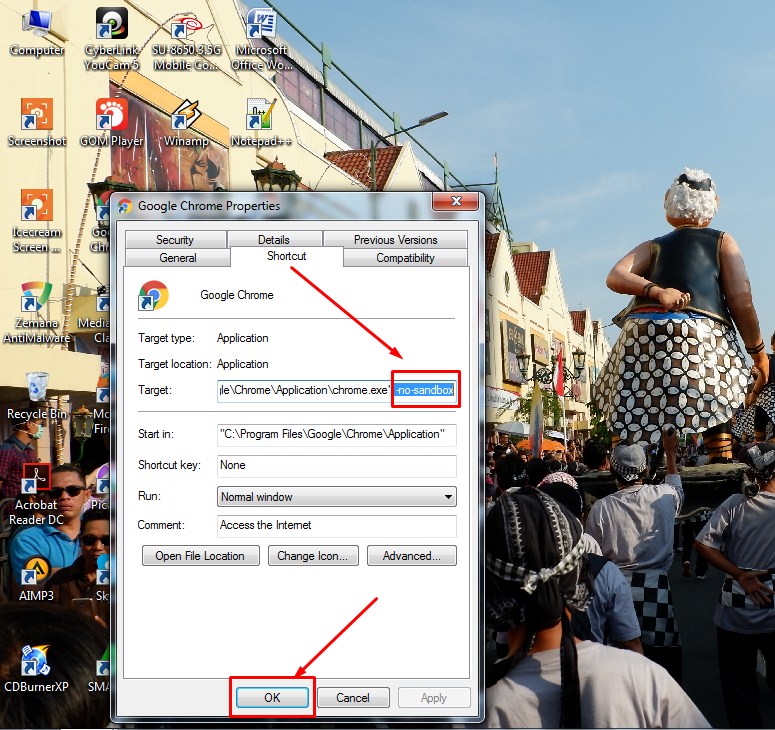Select Notepad++ desktop shortcut
The width and height of the screenshot is (775, 730).
pyautogui.click(x=261, y=122)
